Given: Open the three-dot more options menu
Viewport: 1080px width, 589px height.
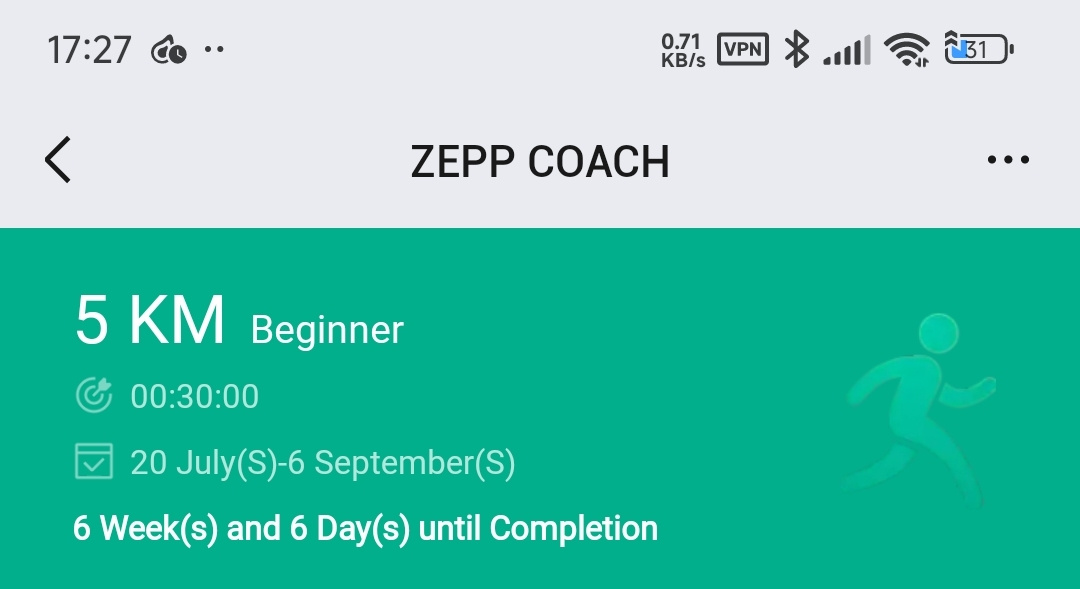Looking at the screenshot, I should click(1008, 160).
